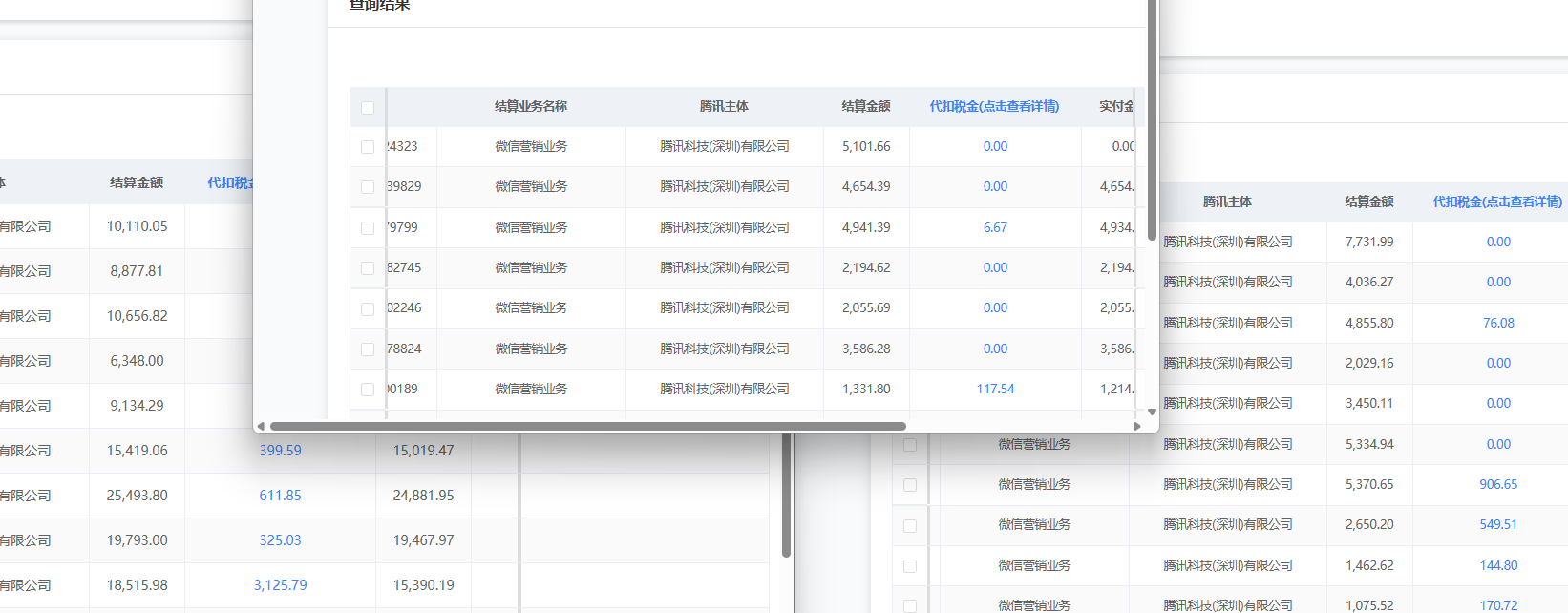
Task: In the right window, click the 7,731.99 amount
Action: coord(1369,242)
